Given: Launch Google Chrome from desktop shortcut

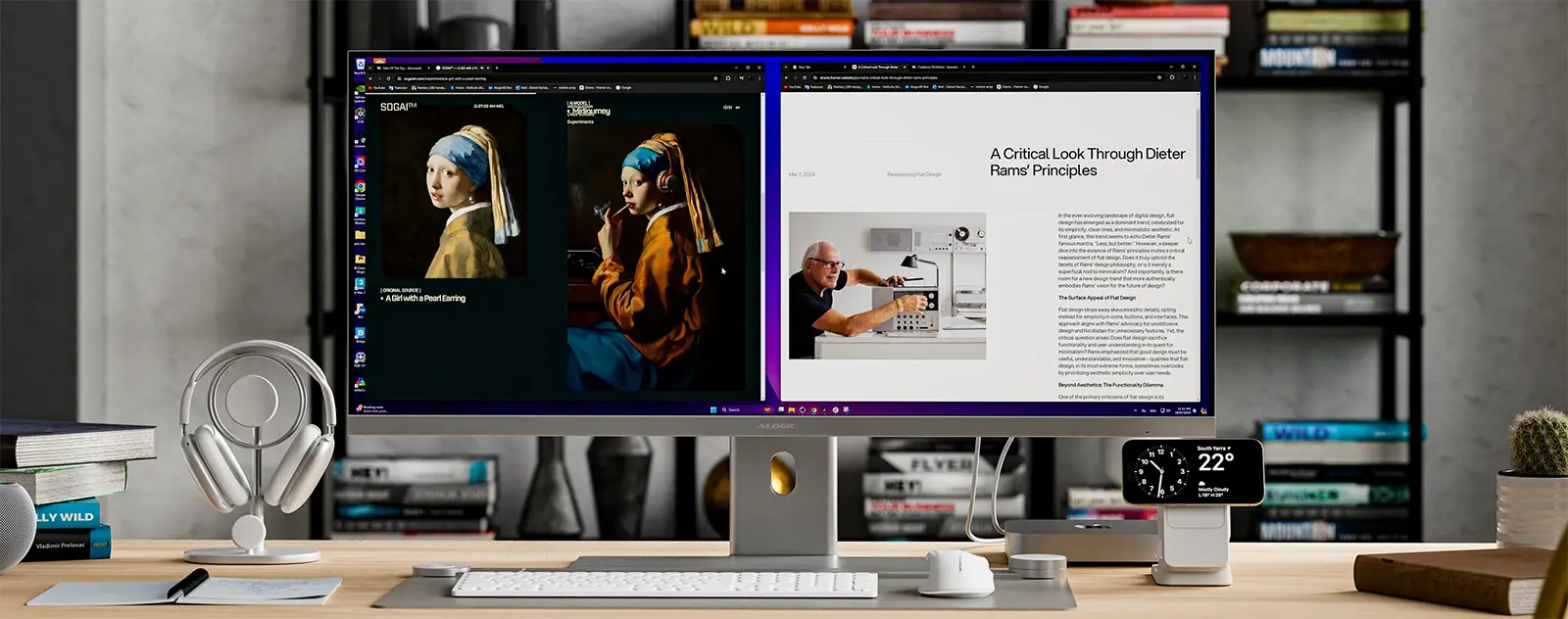Looking at the screenshot, I should point(360,188).
